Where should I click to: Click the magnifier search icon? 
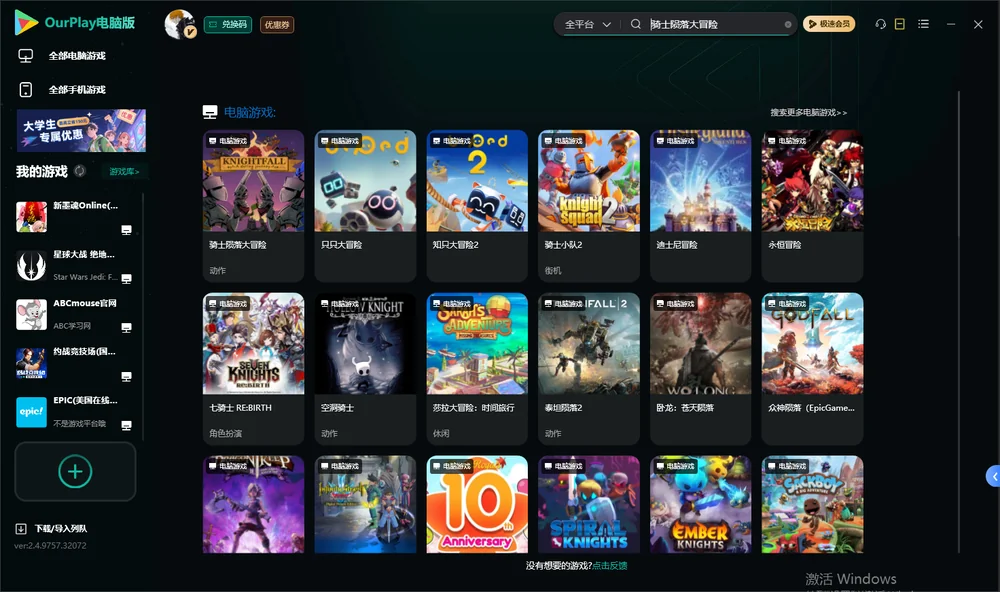(636, 24)
